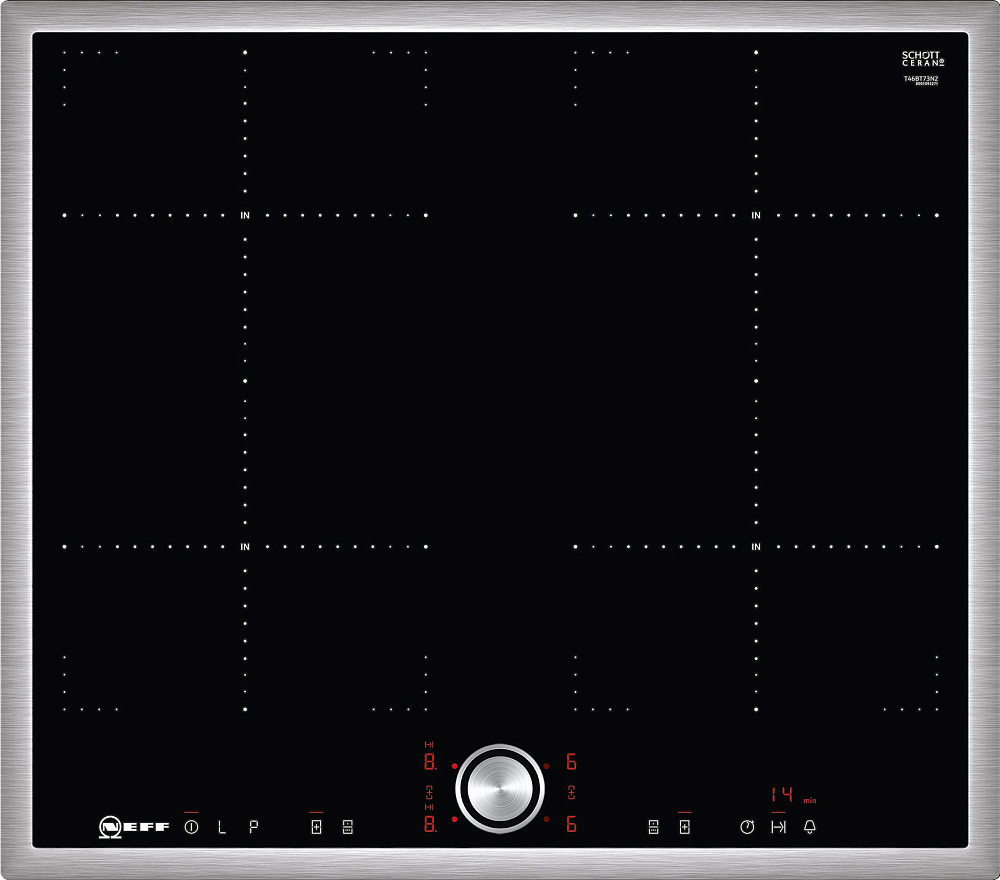
Task: Tap the NEFF logo
Action: coord(134,827)
